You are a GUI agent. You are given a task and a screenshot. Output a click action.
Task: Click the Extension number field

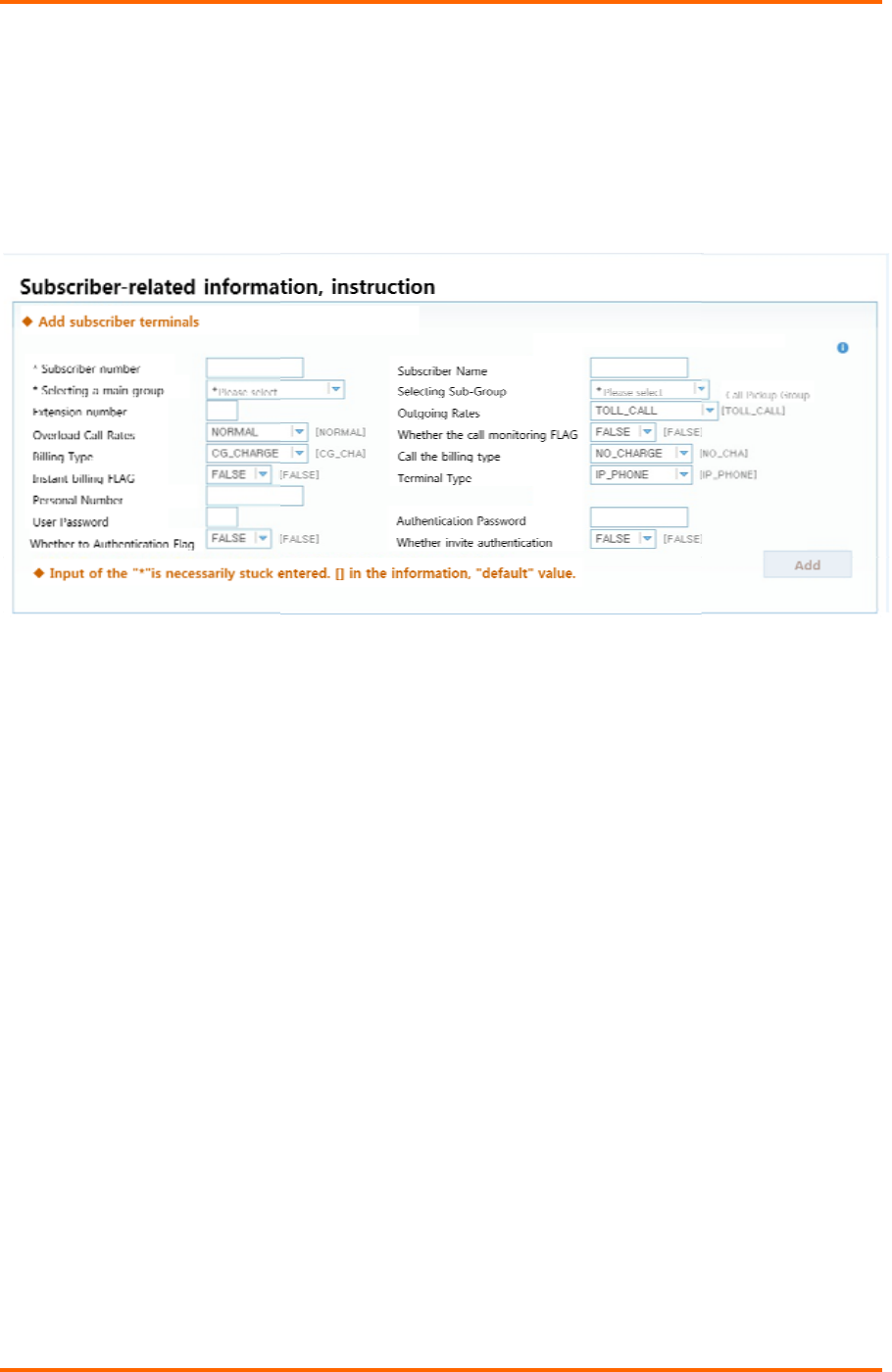tap(223, 412)
